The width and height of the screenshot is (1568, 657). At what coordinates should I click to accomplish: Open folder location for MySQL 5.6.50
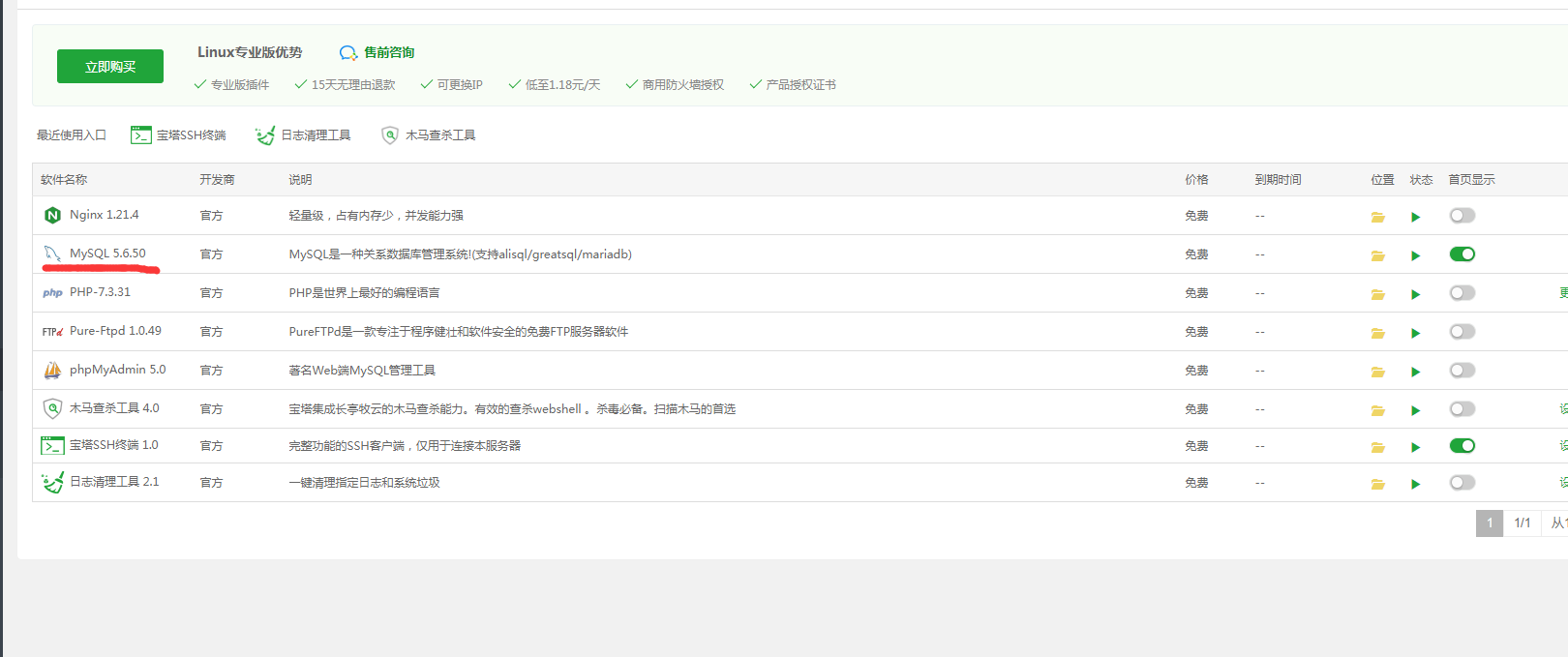[x=1377, y=255]
